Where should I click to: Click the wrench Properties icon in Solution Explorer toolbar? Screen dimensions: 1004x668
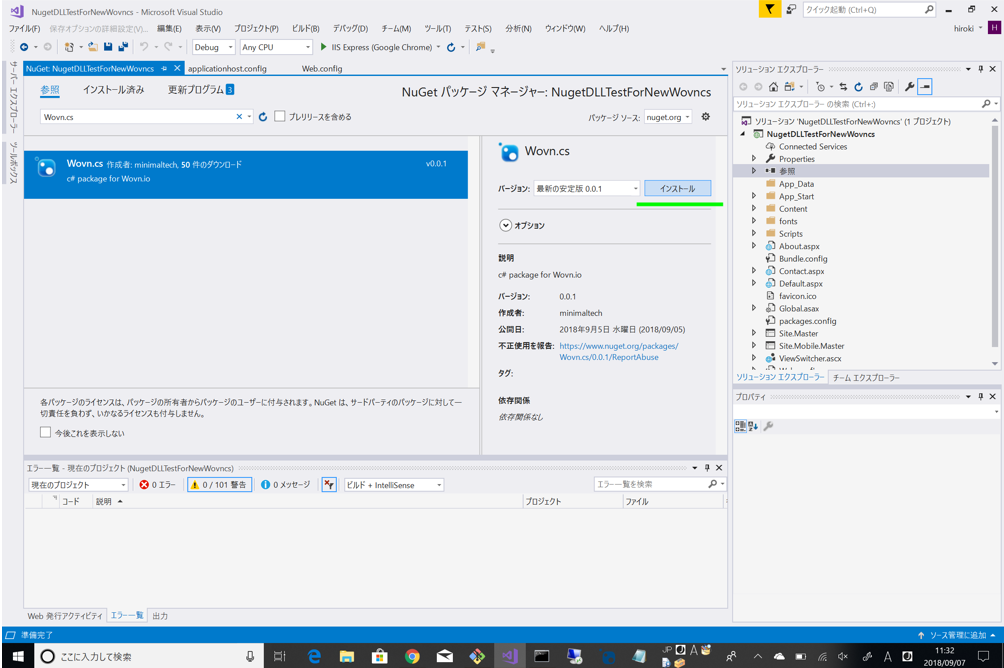909,87
